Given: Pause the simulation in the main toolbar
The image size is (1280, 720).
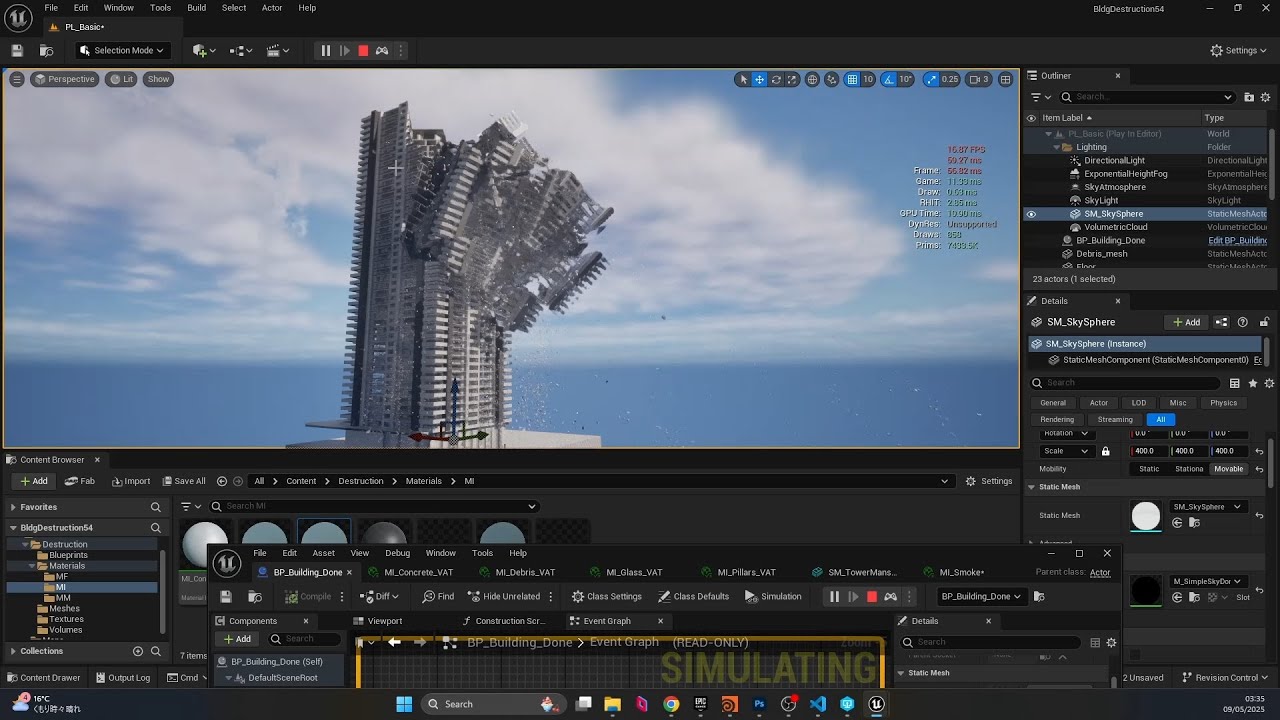Looking at the screenshot, I should coord(325,51).
